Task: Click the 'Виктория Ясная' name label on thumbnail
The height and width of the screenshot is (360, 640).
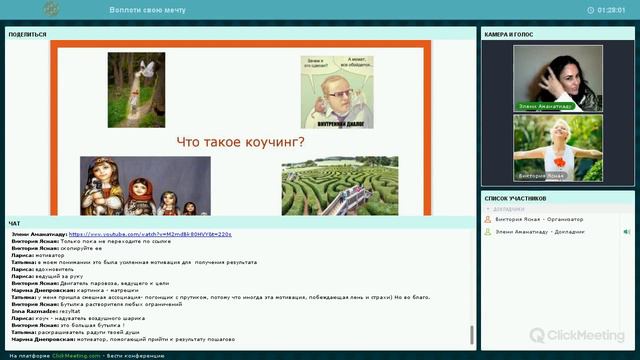Action: (541, 176)
